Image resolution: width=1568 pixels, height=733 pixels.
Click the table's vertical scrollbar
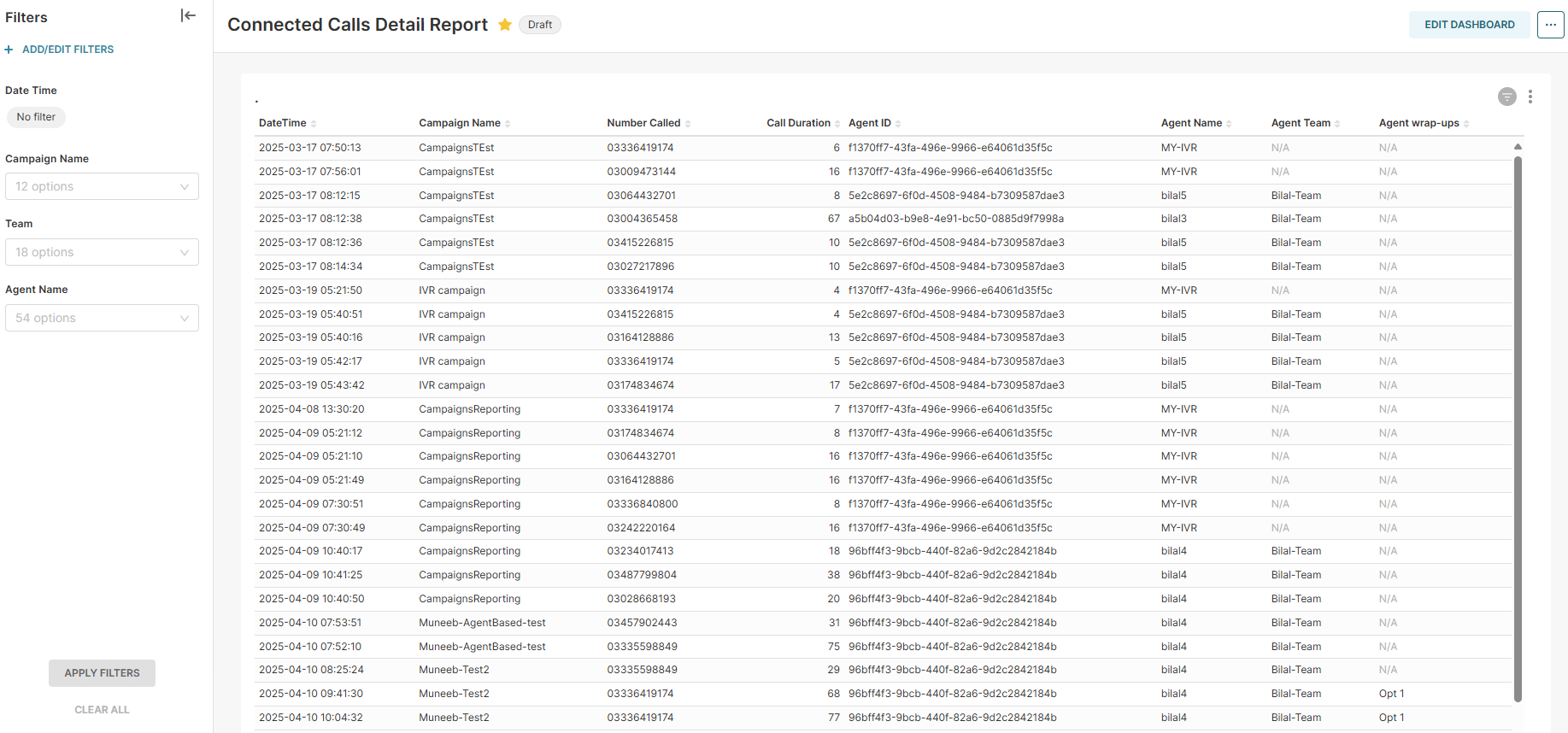[1518, 427]
